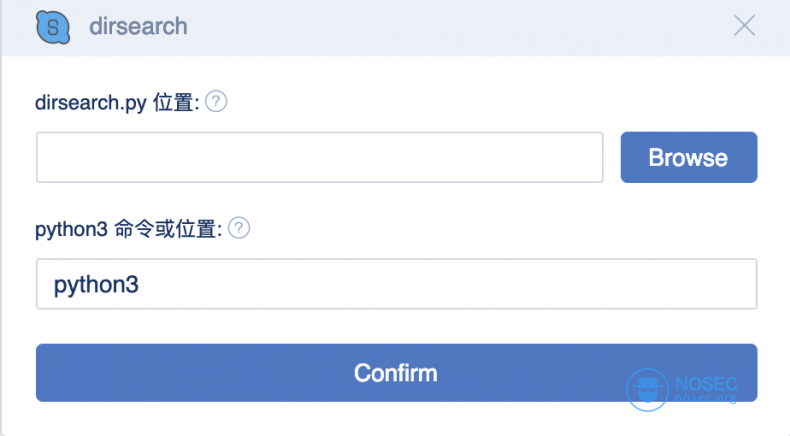The height and width of the screenshot is (436, 790).
Task: Choose a file path via Browse
Action: [689, 157]
